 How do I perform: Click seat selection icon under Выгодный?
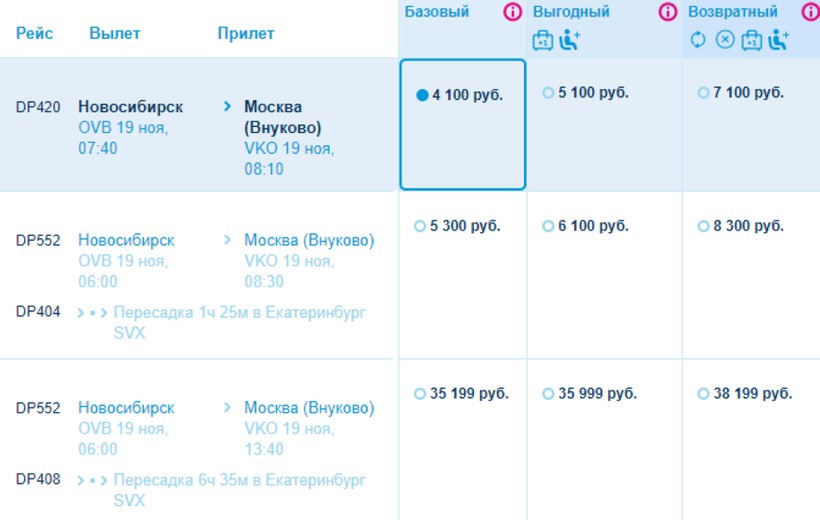tap(570, 40)
